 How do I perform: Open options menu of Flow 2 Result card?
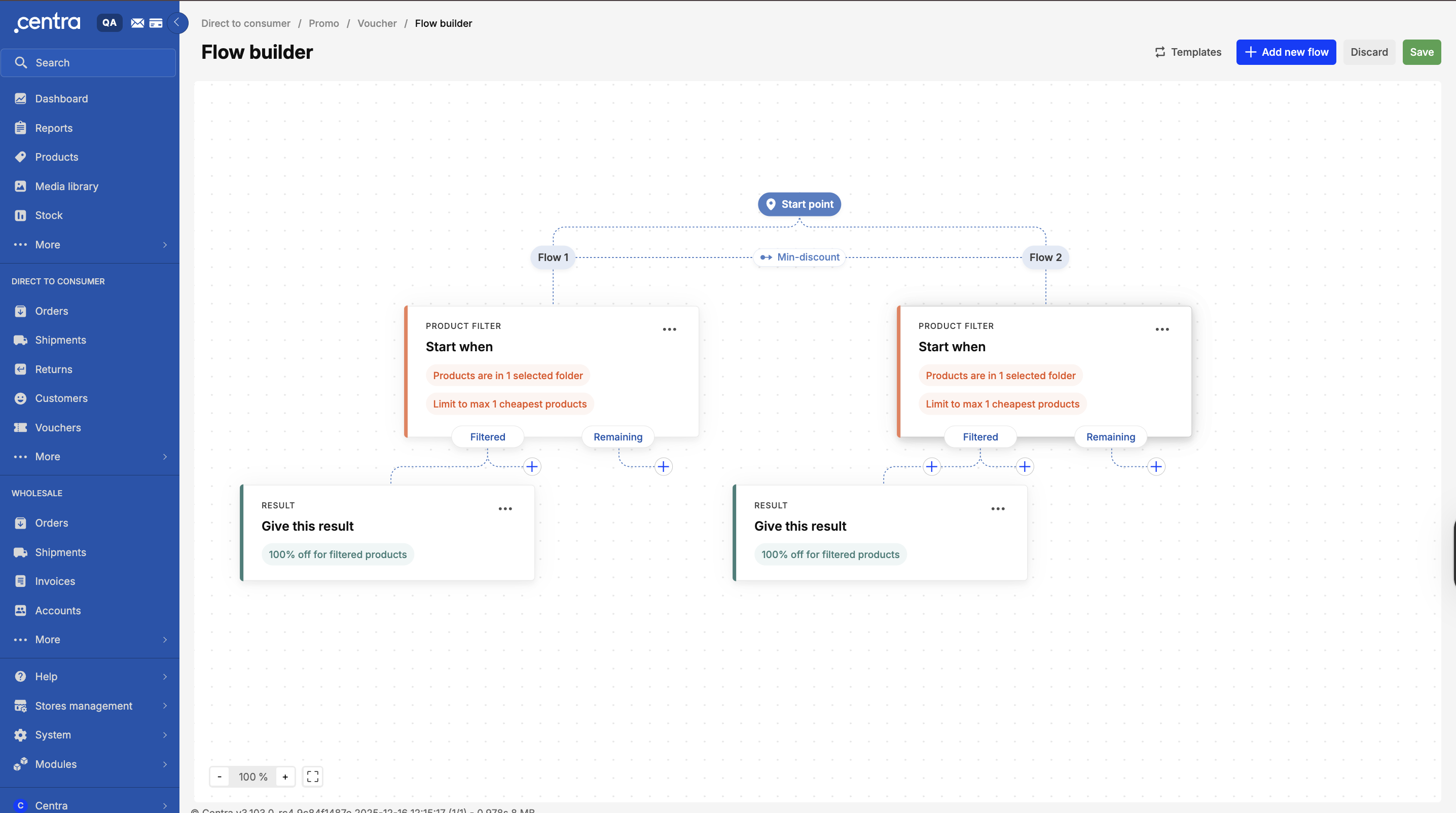click(x=998, y=508)
